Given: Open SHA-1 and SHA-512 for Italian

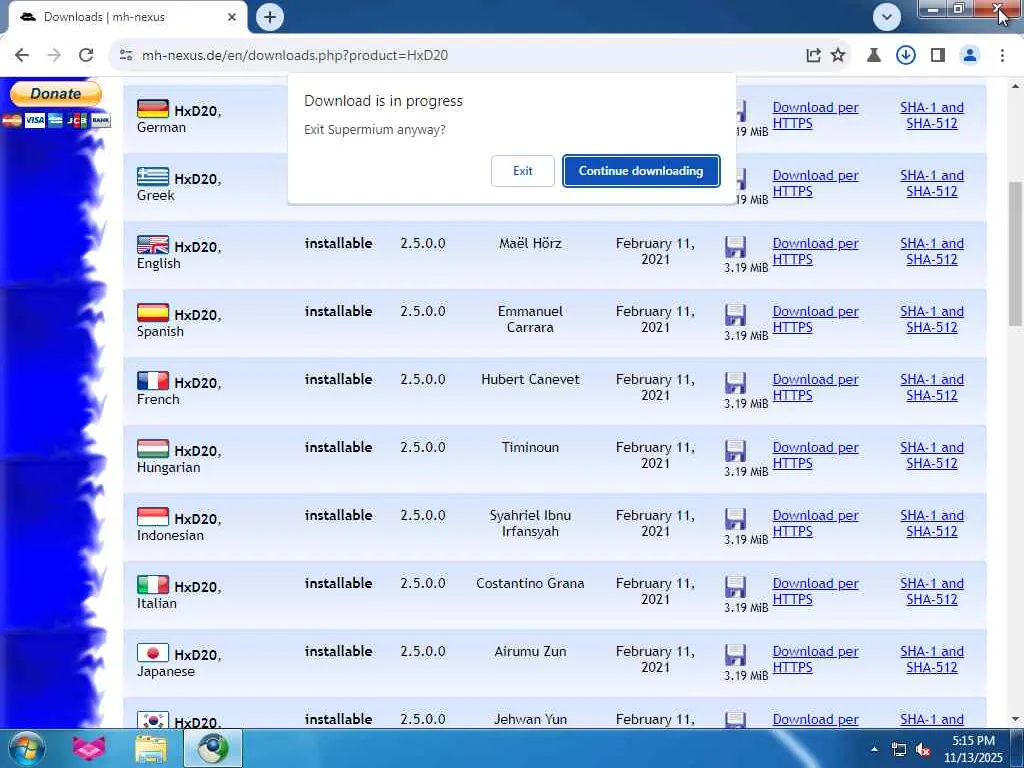Looking at the screenshot, I should (932, 591).
